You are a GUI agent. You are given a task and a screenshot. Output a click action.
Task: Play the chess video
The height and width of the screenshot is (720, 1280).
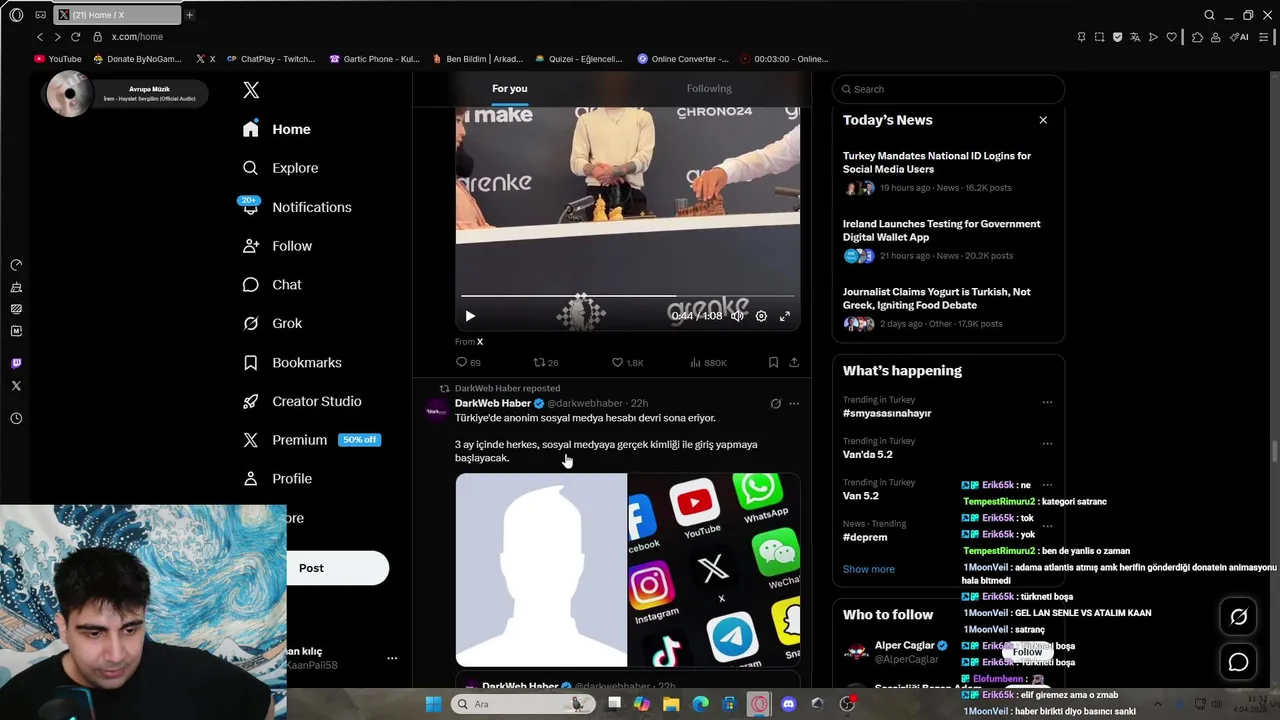pos(470,316)
